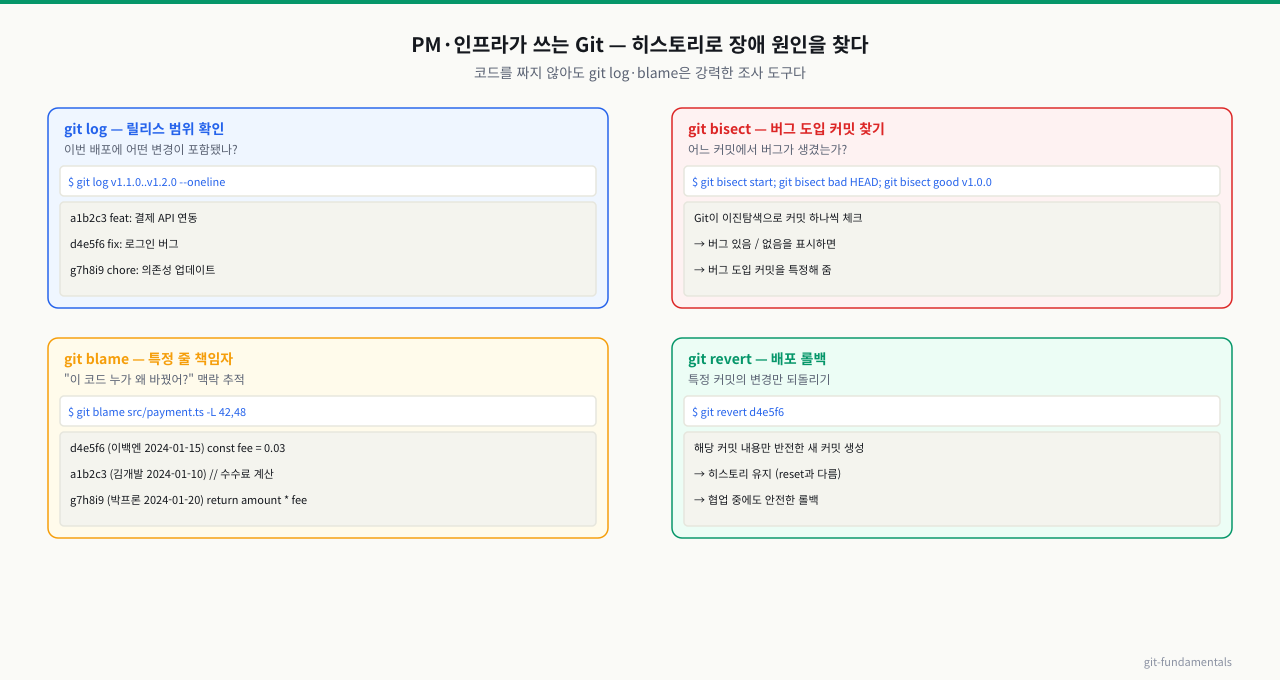The height and width of the screenshot is (680, 1280).
Task: Select line 'd4e5f6 fix: 로그인 버그'
Action: 124,244
